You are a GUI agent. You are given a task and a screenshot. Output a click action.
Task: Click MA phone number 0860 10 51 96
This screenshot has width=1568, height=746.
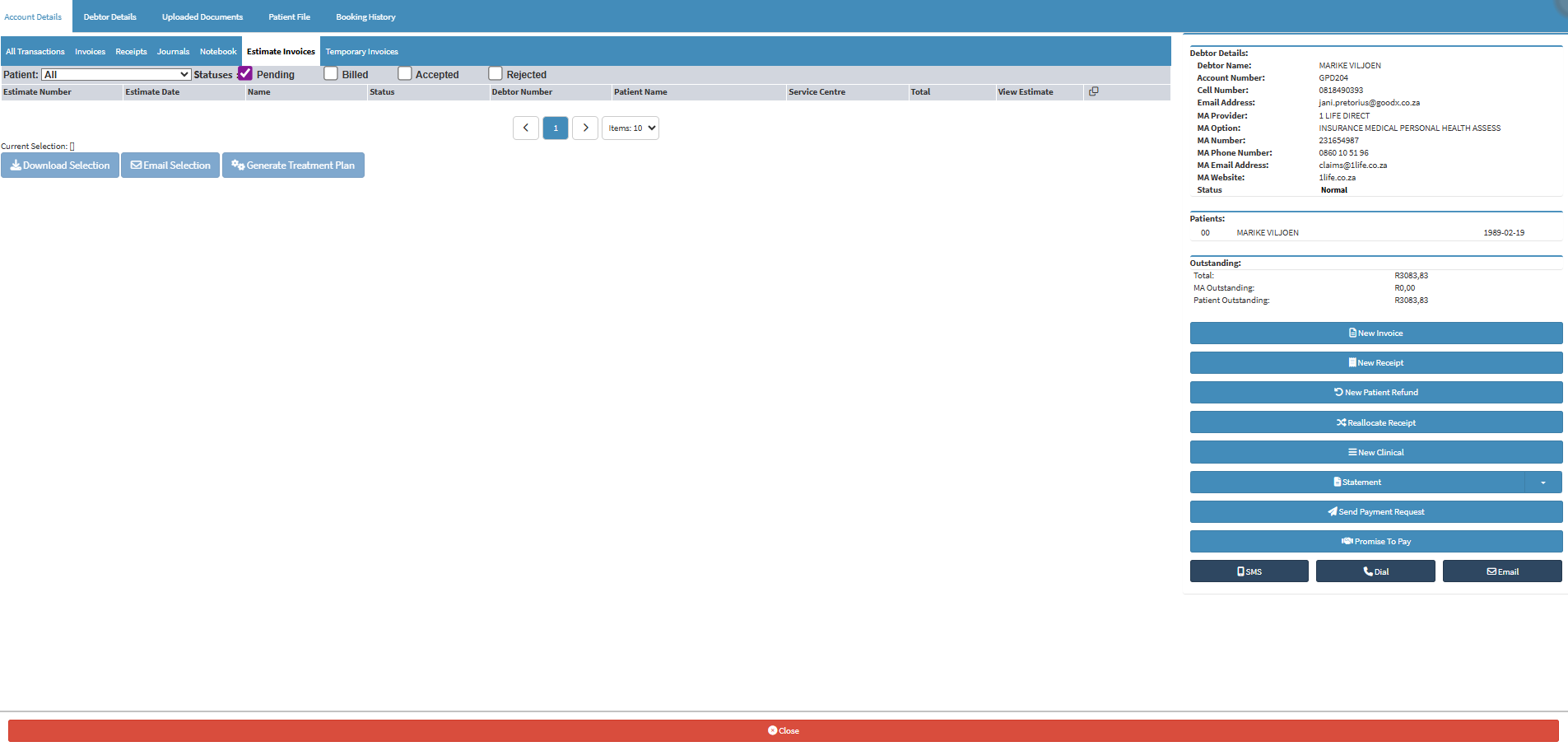point(1343,153)
